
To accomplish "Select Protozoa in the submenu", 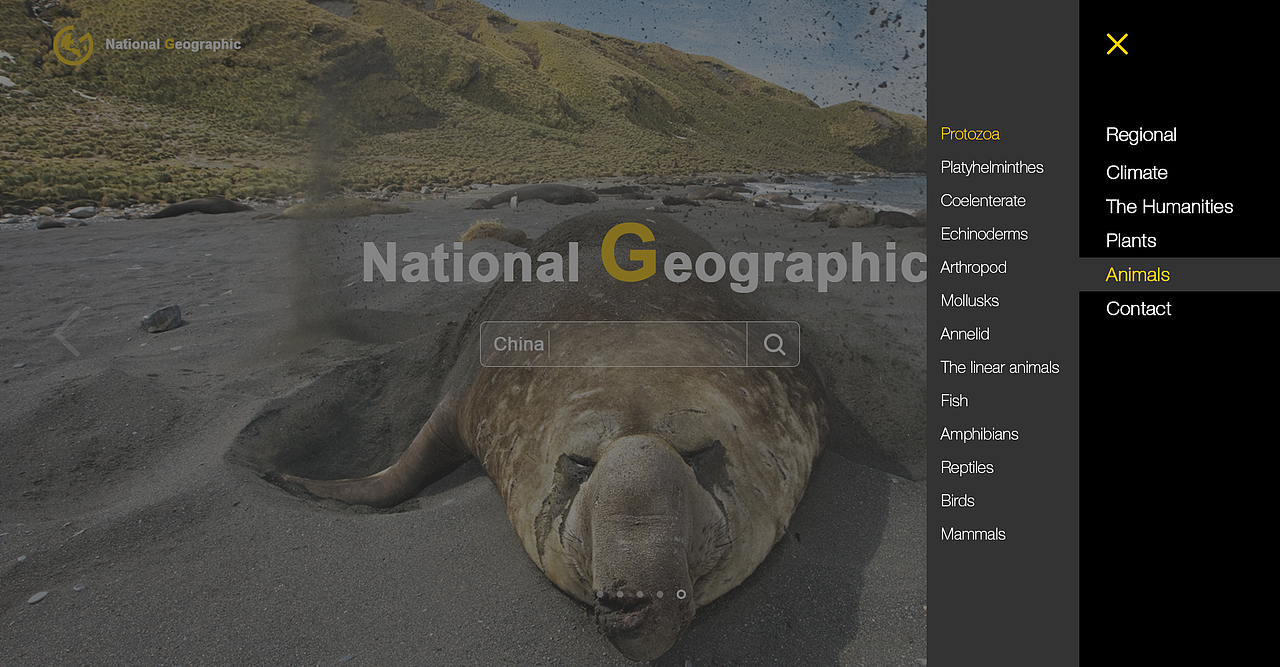I will [x=970, y=134].
